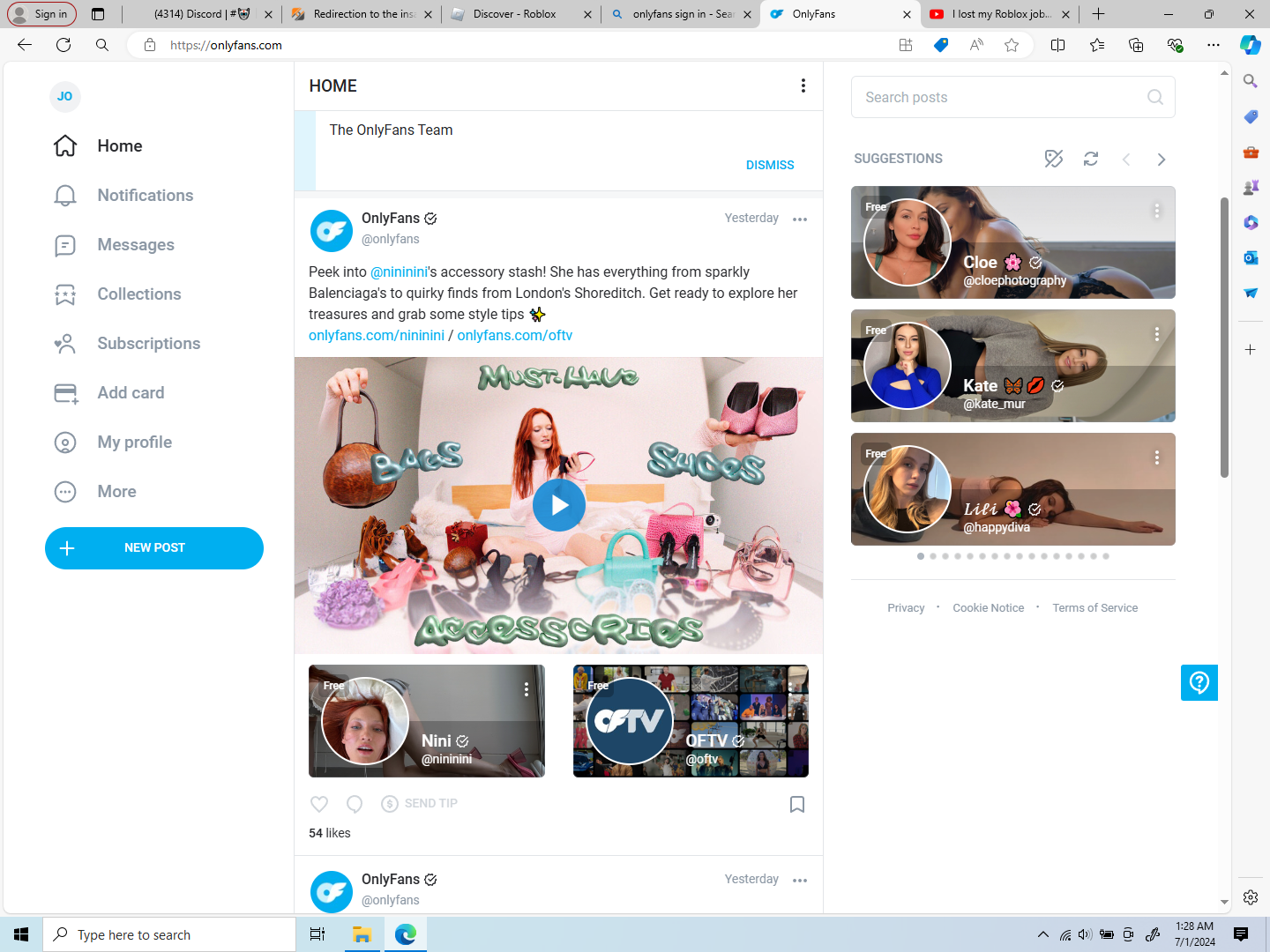The height and width of the screenshot is (952, 1270).
Task: Open the HOME feed options menu
Action: [803, 86]
